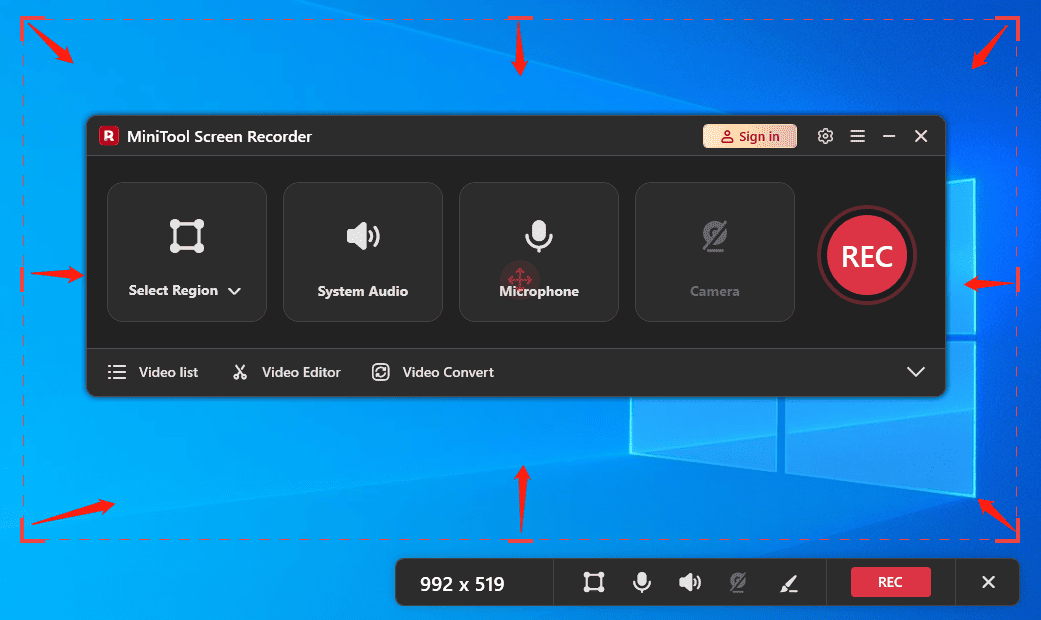Open the settings gear icon
This screenshot has width=1041, height=620.
[825, 136]
